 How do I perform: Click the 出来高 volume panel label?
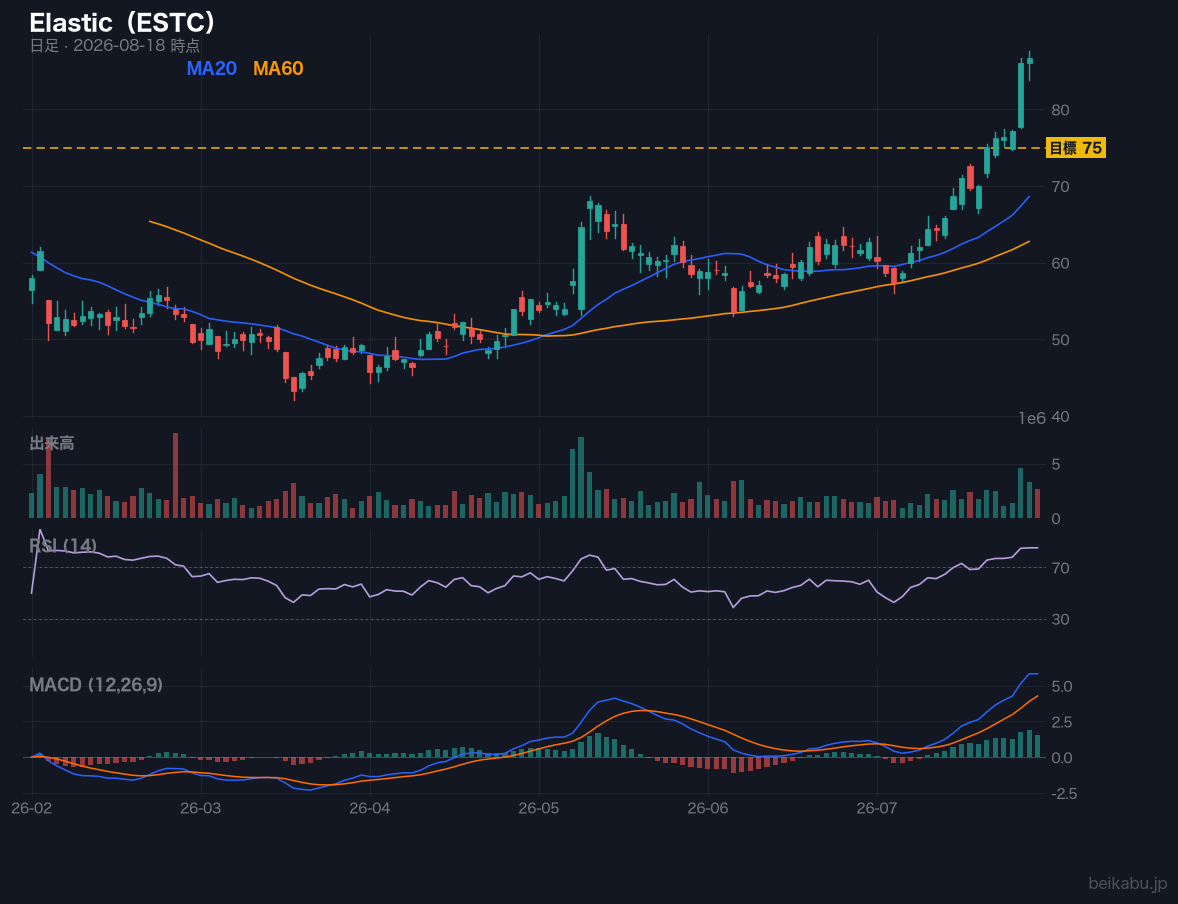tap(52, 443)
